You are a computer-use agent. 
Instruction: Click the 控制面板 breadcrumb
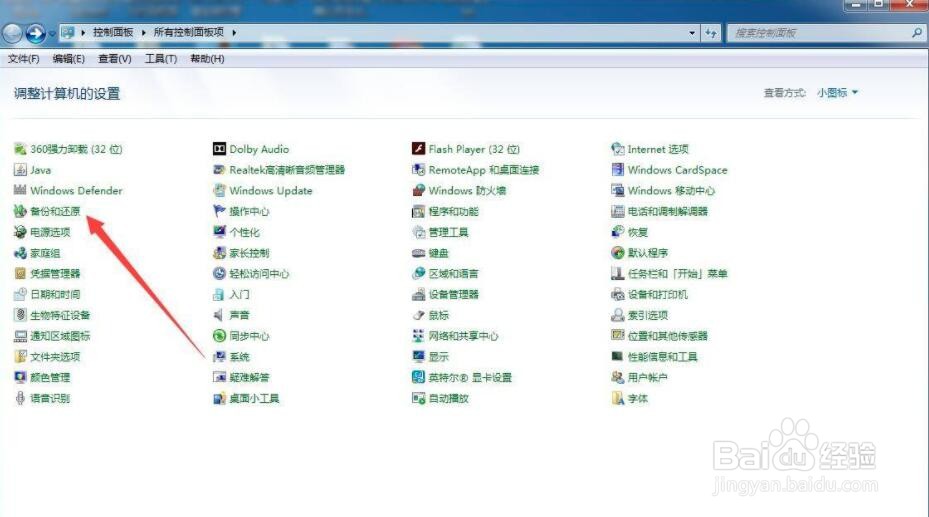click(113, 32)
